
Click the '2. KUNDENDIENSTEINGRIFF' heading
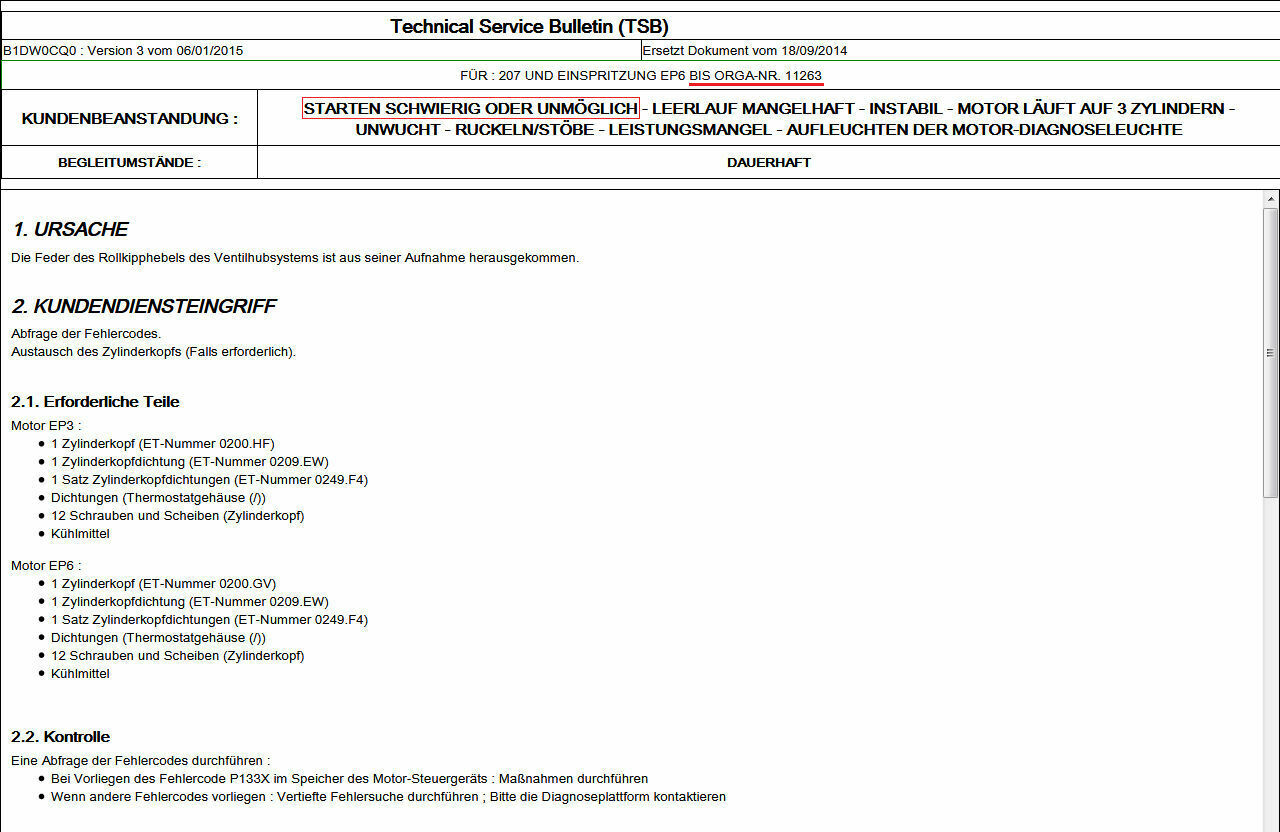click(x=144, y=307)
